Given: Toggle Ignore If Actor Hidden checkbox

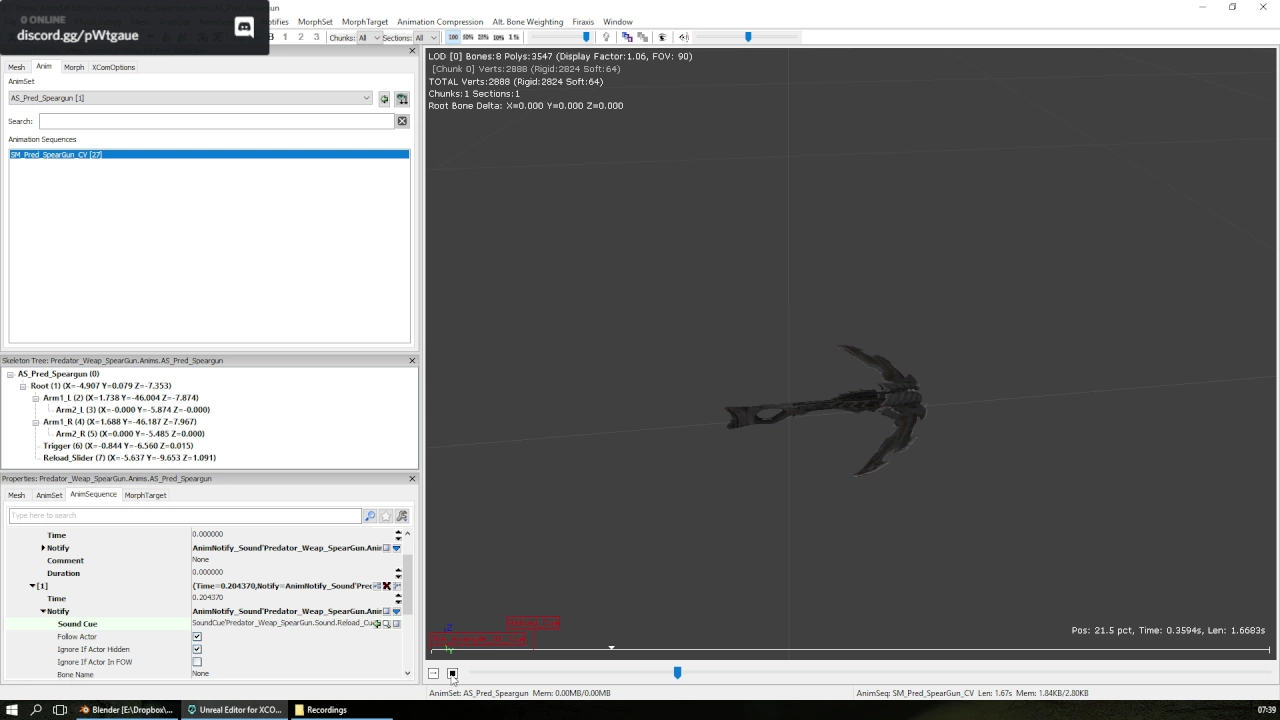Looking at the screenshot, I should [197, 649].
